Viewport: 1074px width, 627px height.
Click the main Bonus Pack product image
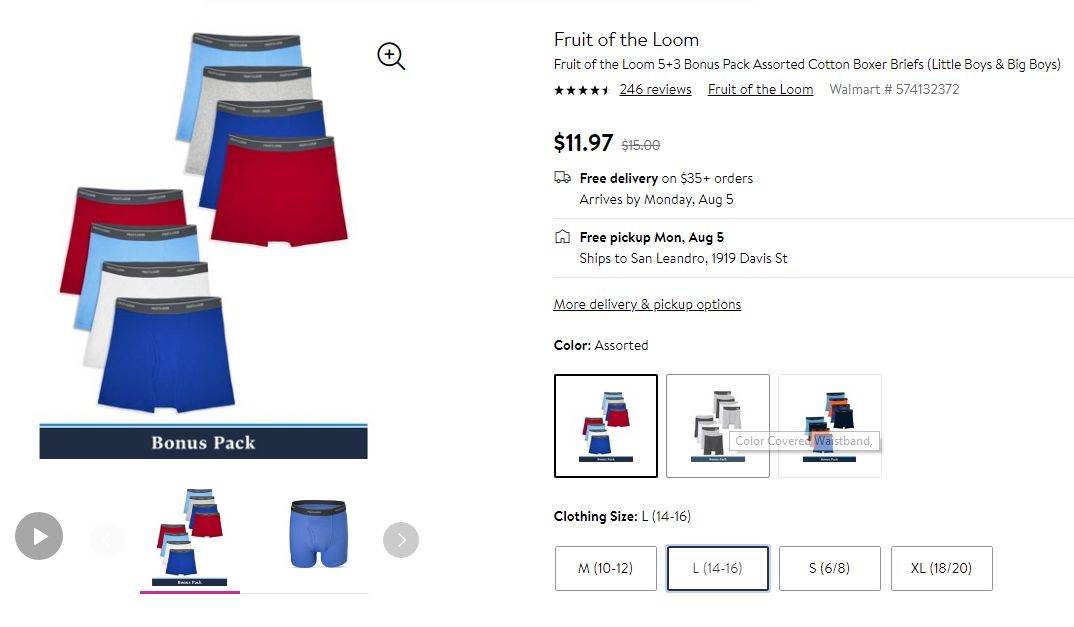coord(203,245)
